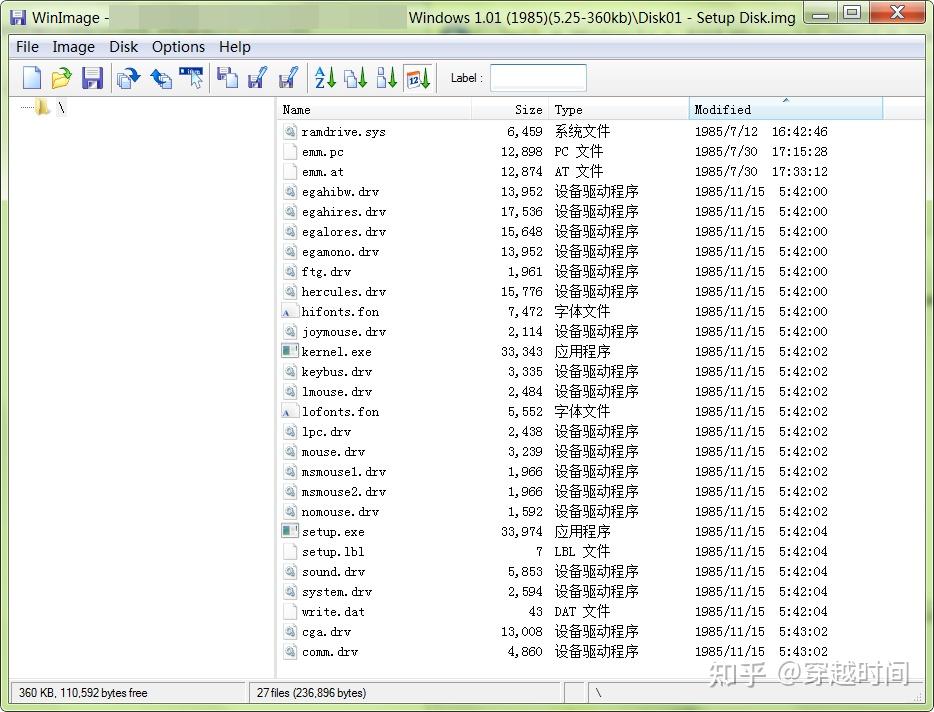Open the Image menu
Viewport: 934px width, 712px height.
pos(73,46)
